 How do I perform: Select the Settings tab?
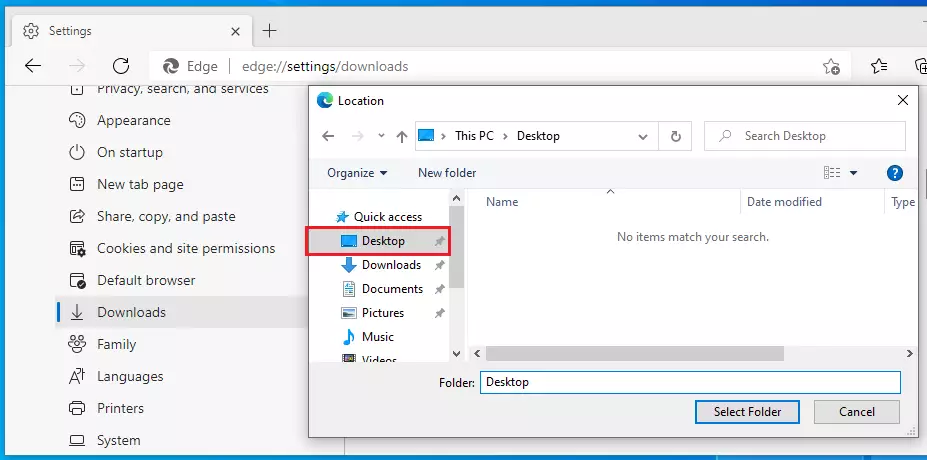(131, 31)
